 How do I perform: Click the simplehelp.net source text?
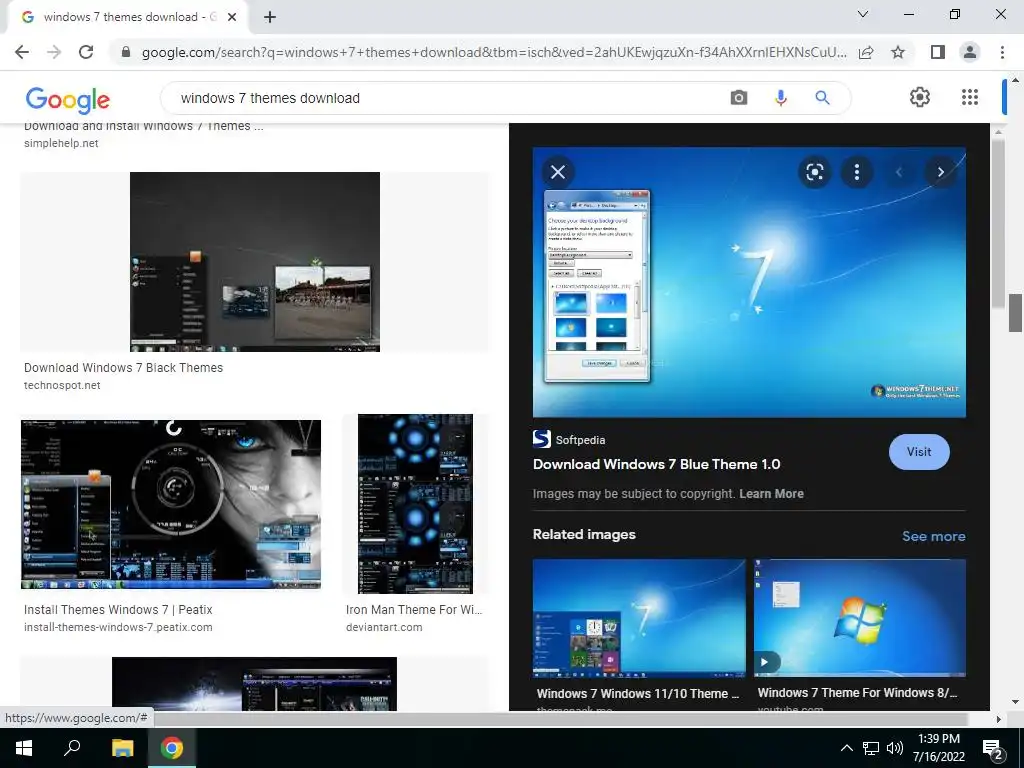tap(61, 143)
